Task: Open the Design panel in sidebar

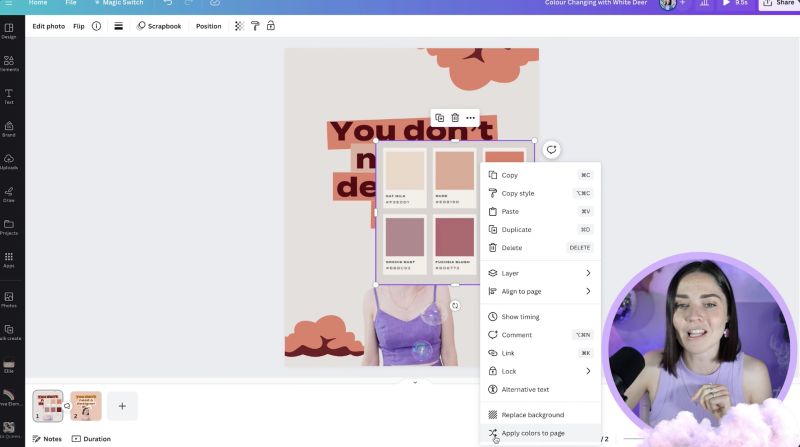Action: pos(9,31)
